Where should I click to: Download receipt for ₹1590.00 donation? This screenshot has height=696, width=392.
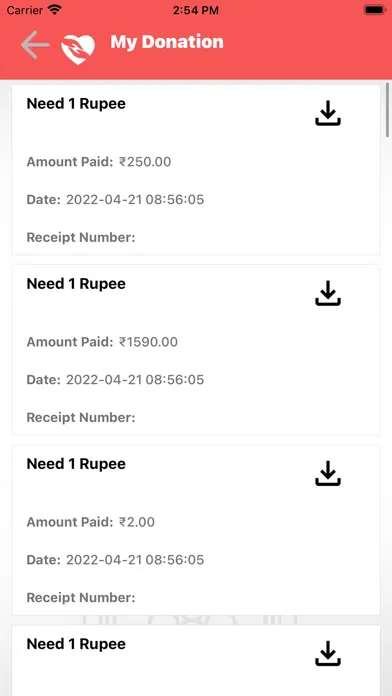click(x=328, y=293)
